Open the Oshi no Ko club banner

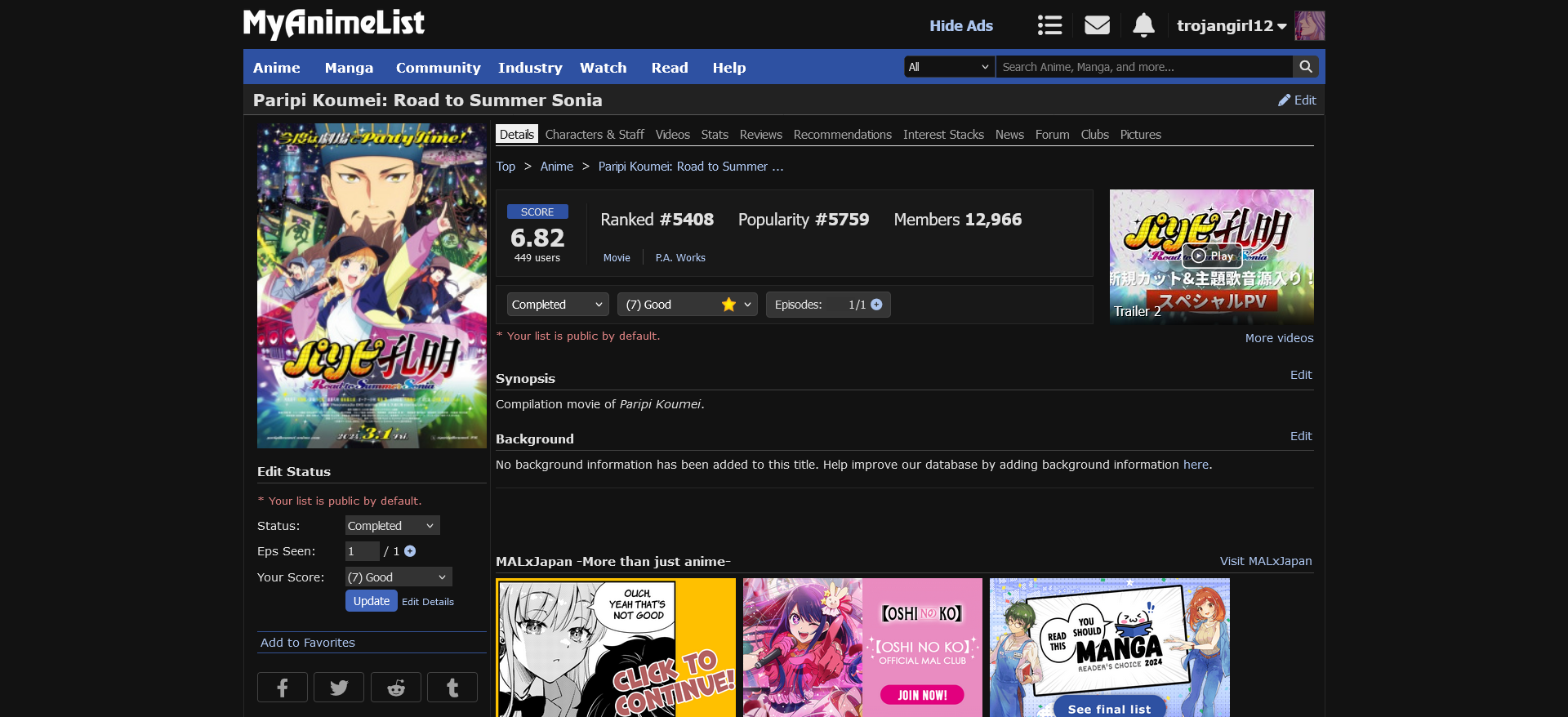(x=862, y=648)
